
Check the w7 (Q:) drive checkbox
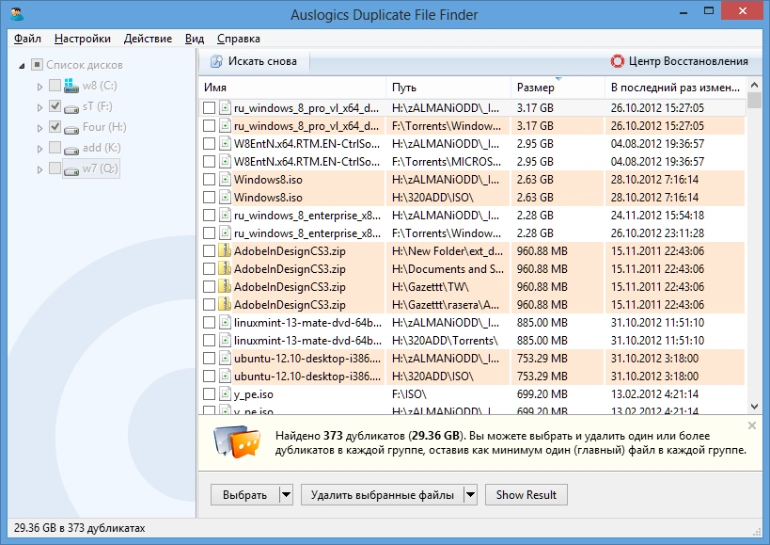tap(55, 168)
